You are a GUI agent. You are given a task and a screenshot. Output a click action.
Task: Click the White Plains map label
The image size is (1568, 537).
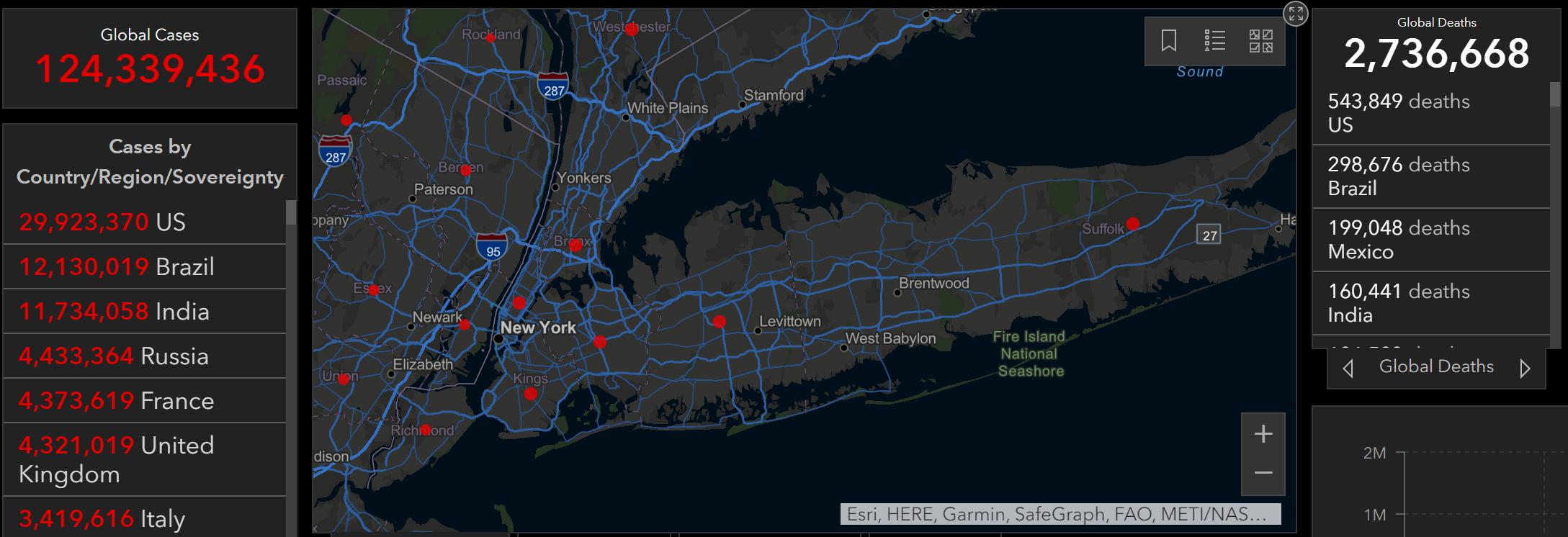click(x=668, y=108)
